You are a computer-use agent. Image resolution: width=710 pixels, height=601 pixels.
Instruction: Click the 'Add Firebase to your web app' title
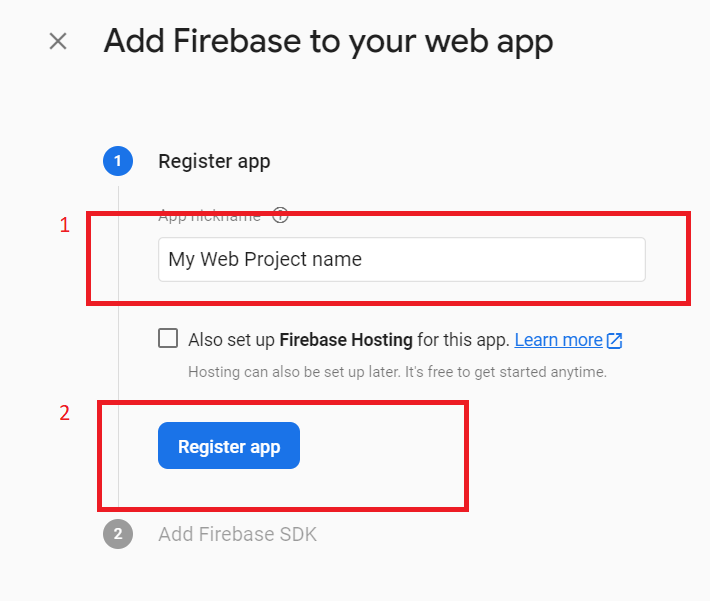(328, 41)
